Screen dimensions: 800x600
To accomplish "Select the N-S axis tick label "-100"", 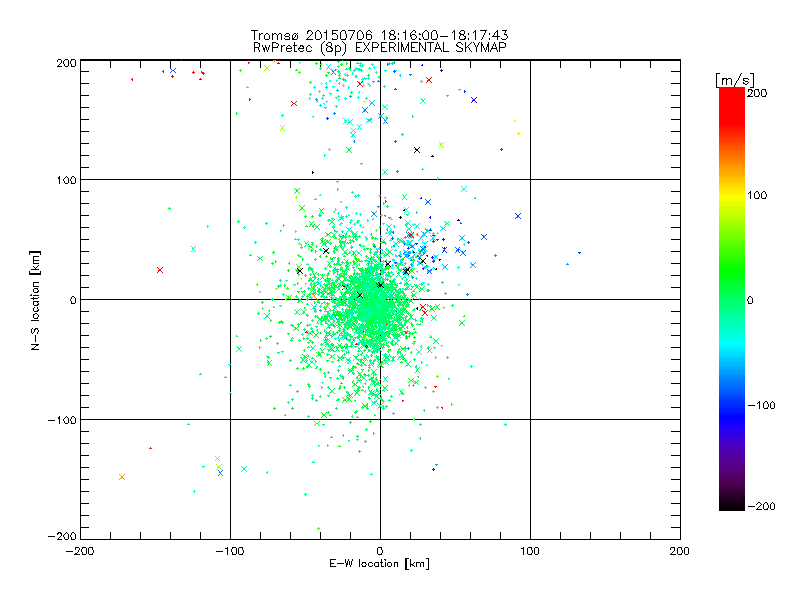I will (62, 420).
